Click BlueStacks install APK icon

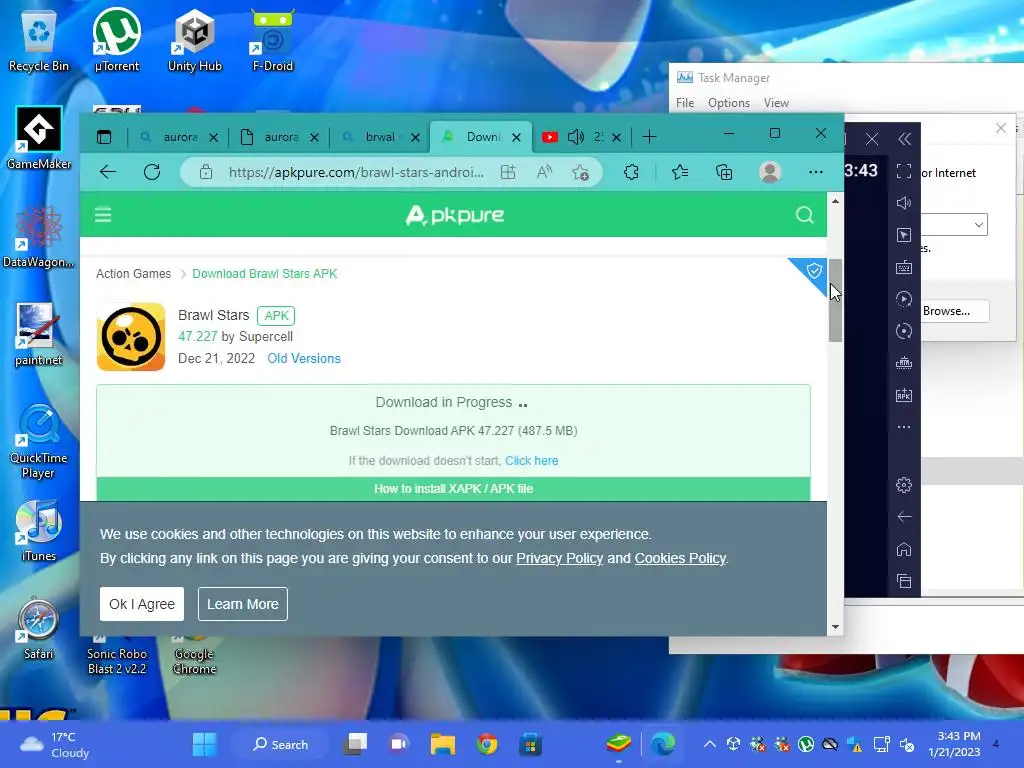(904, 395)
